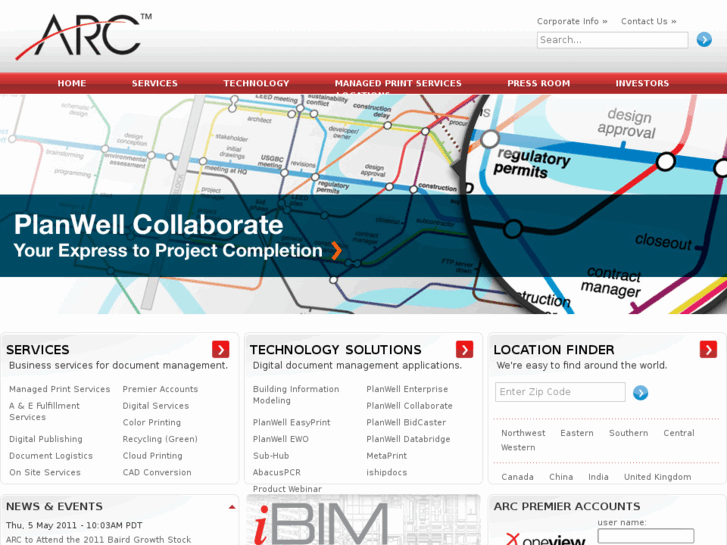The image size is (727, 545).
Task: Open the PRESS ROOM menu item
Action: pos(538,83)
